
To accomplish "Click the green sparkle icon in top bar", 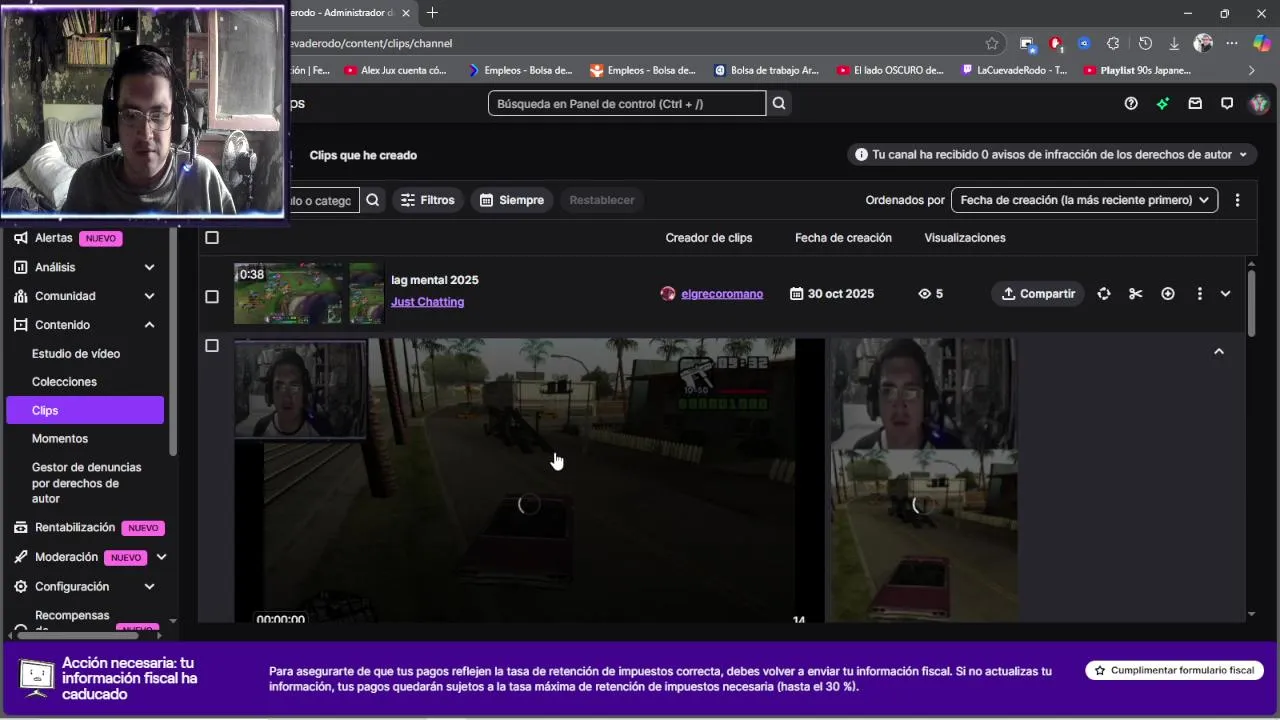I will pyautogui.click(x=1163, y=104).
